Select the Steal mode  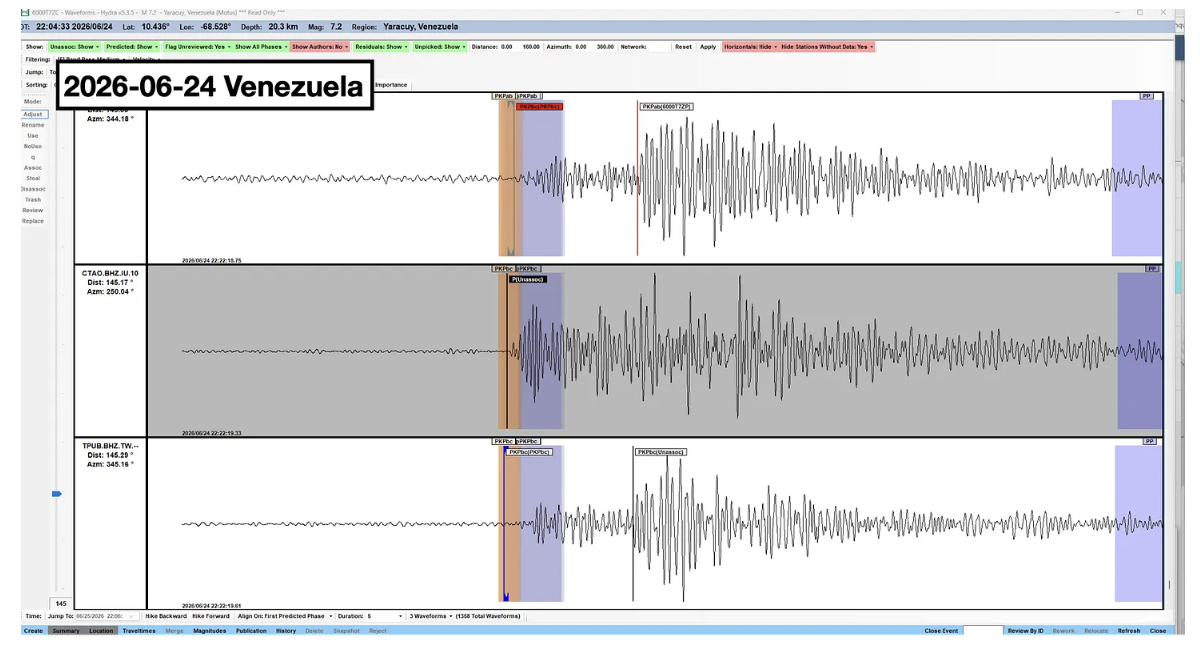[33, 178]
